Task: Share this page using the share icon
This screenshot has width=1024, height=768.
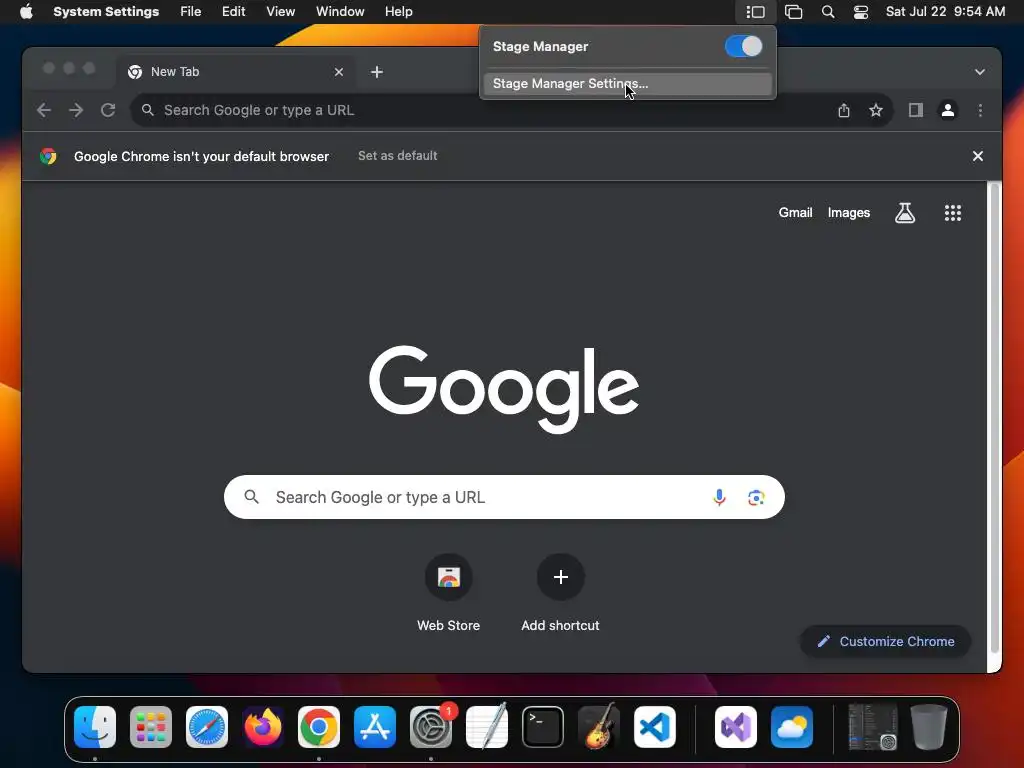Action: [x=844, y=110]
